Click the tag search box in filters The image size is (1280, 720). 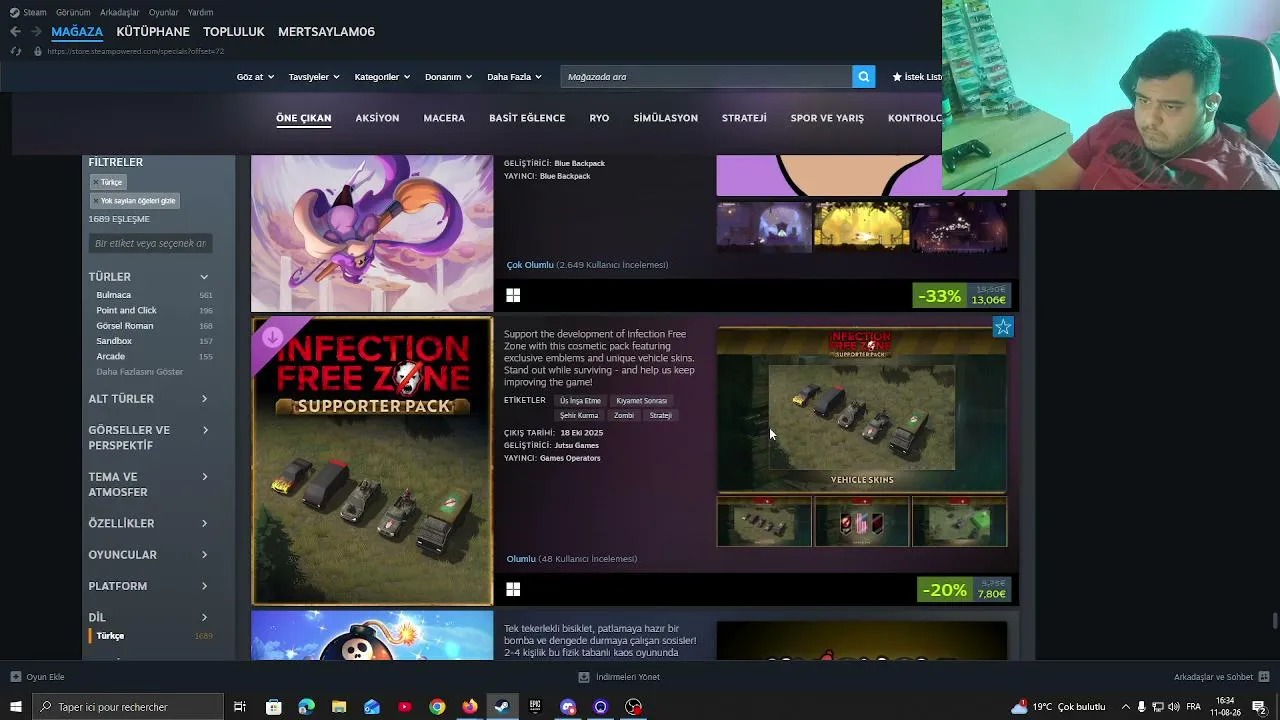tap(150, 243)
